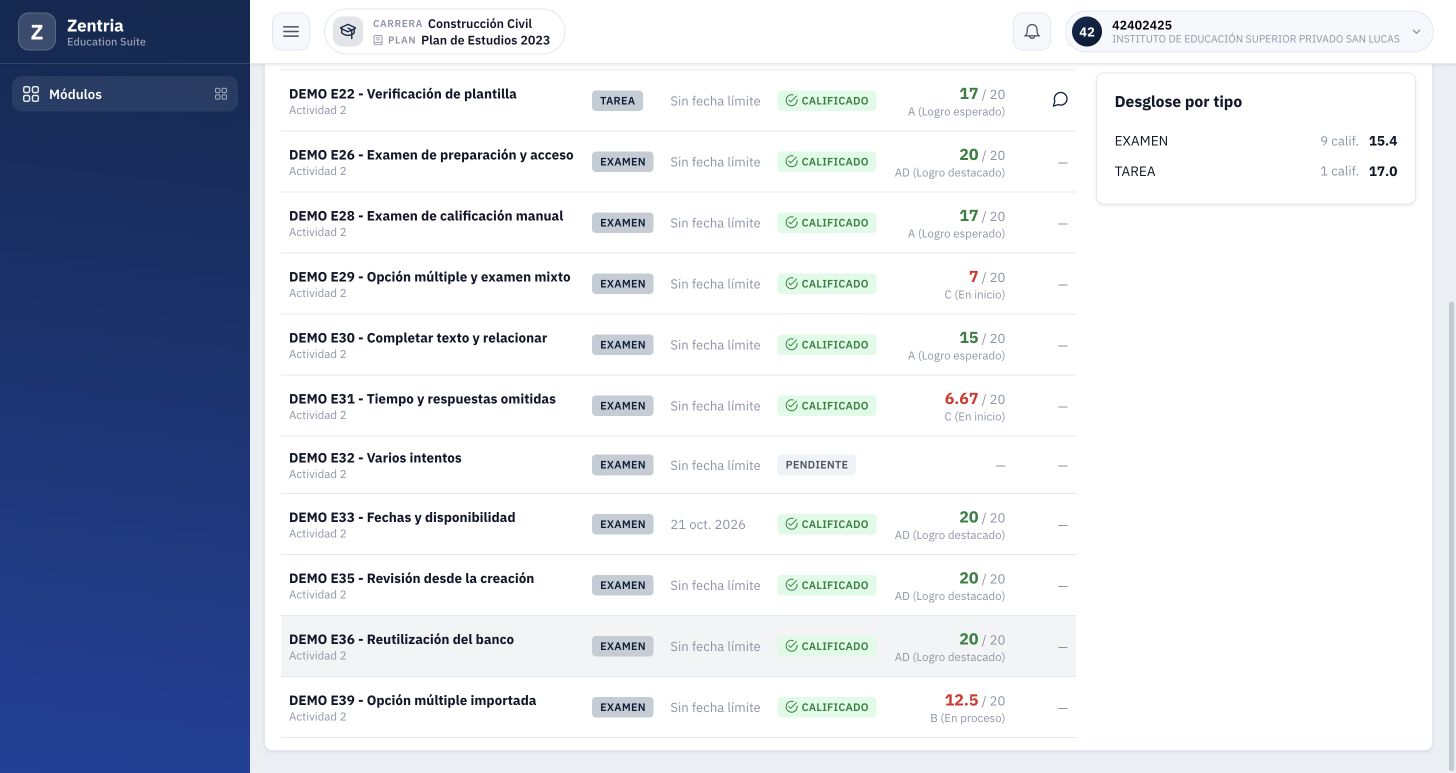Open DEMO E26 - Examen de preparación y acceso
This screenshot has width=1456, height=773.
coord(431,155)
